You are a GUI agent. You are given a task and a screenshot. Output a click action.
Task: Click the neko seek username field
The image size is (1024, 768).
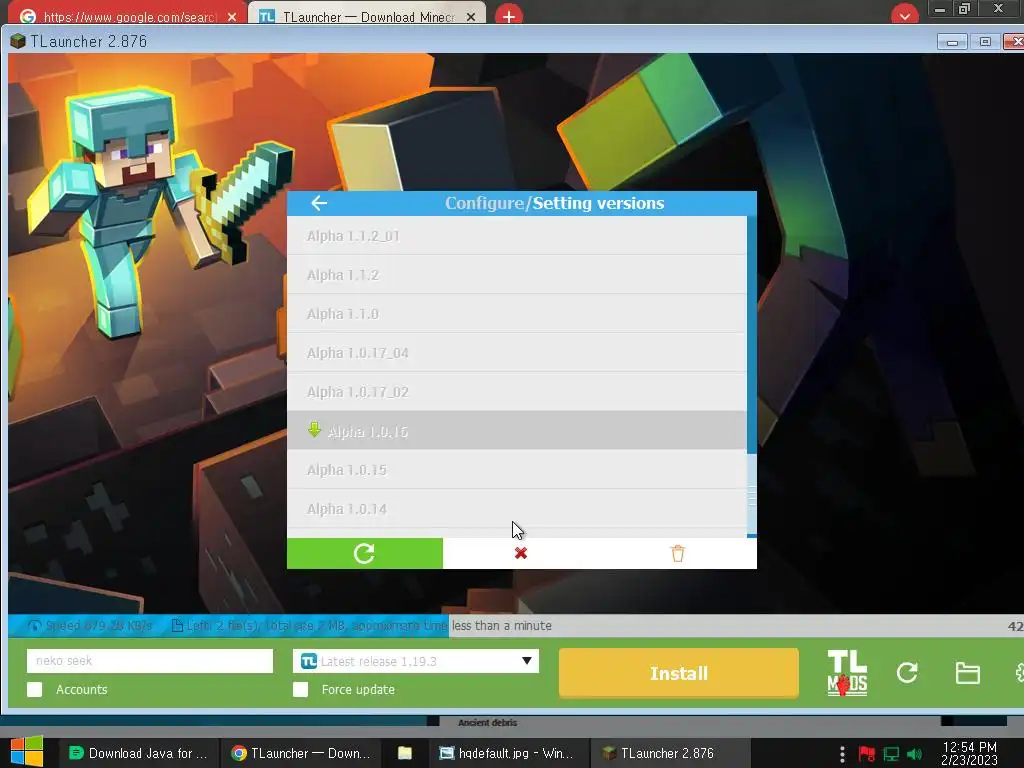[x=150, y=660]
